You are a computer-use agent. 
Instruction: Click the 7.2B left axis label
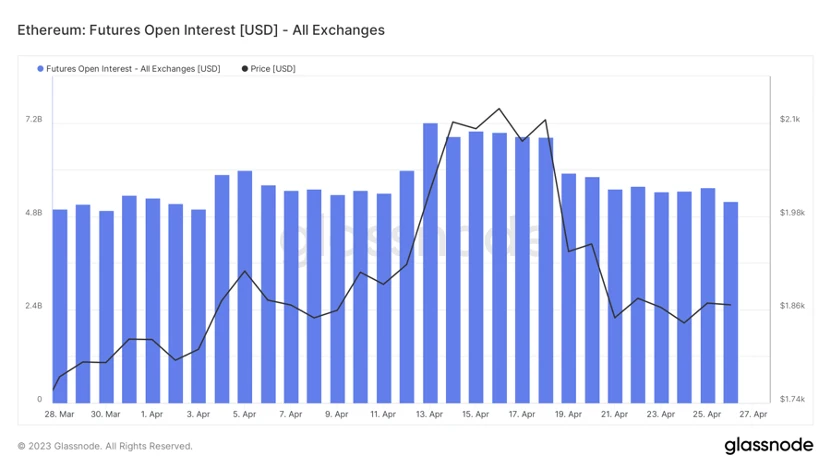(x=33, y=119)
